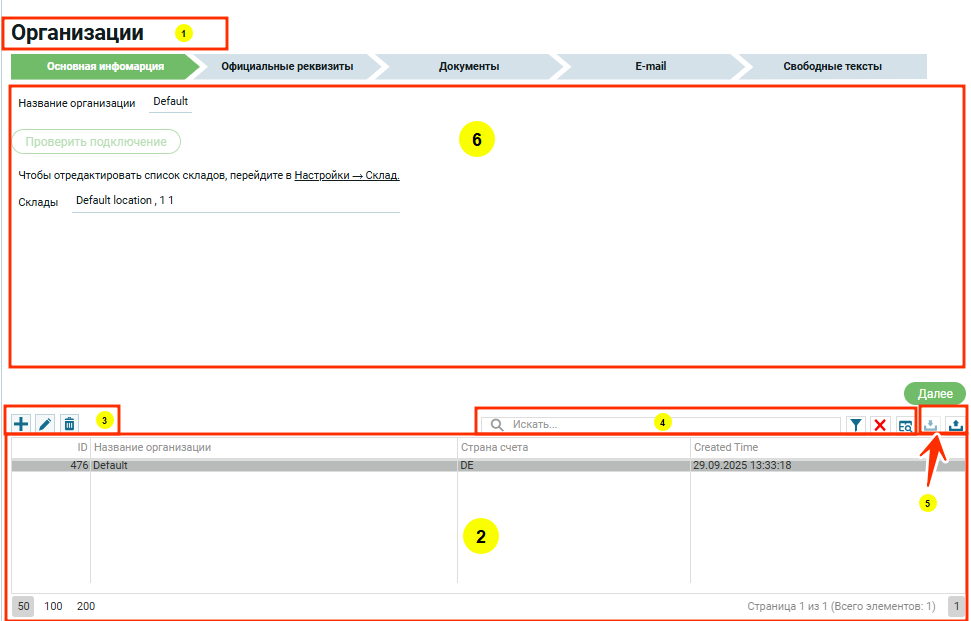Click the plus icon to add an organization
Viewport: 971px width, 621px height.
[21, 424]
